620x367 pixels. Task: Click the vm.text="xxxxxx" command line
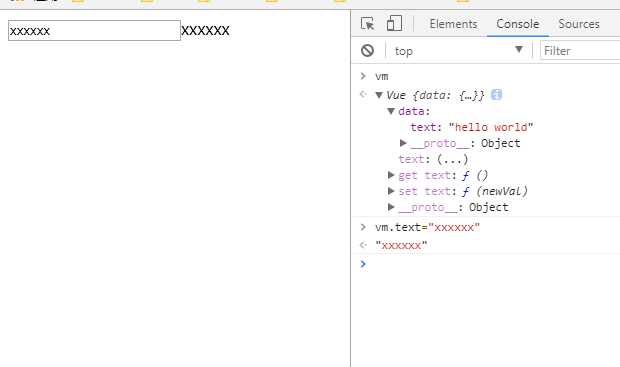(x=427, y=227)
